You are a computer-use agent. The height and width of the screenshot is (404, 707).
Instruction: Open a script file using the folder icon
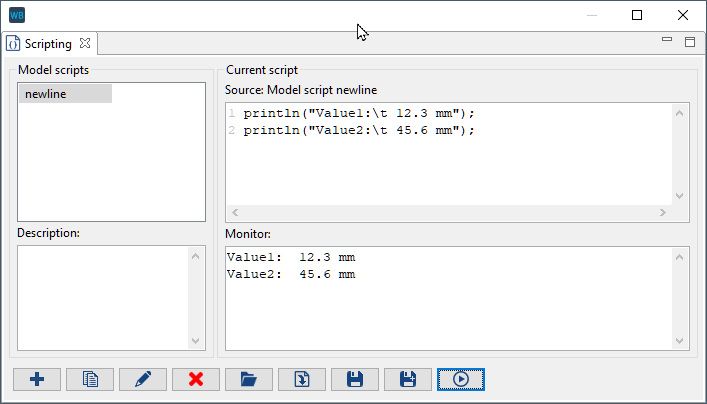(x=249, y=380)
